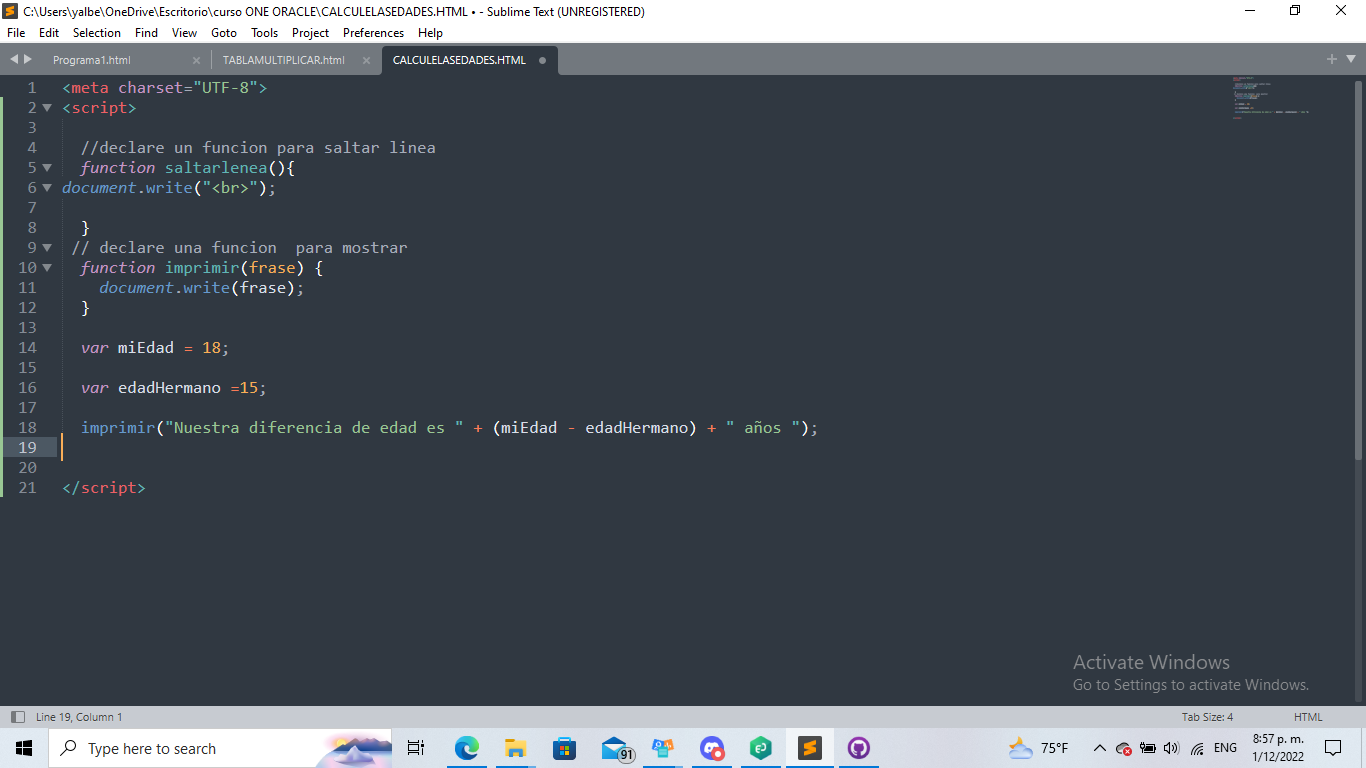Open the View menu
This screenshot has height=768, width=1366.
(x=184, y=33)
